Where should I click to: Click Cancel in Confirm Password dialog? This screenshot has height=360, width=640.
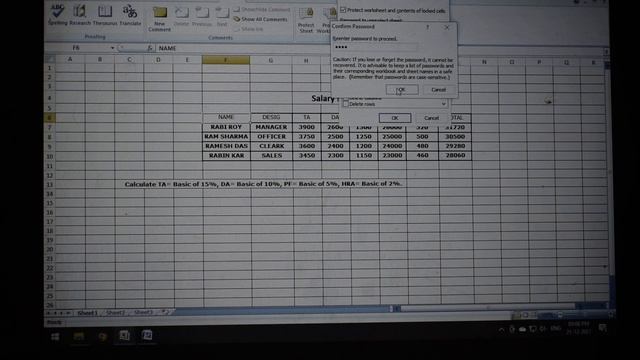(438, 89)
